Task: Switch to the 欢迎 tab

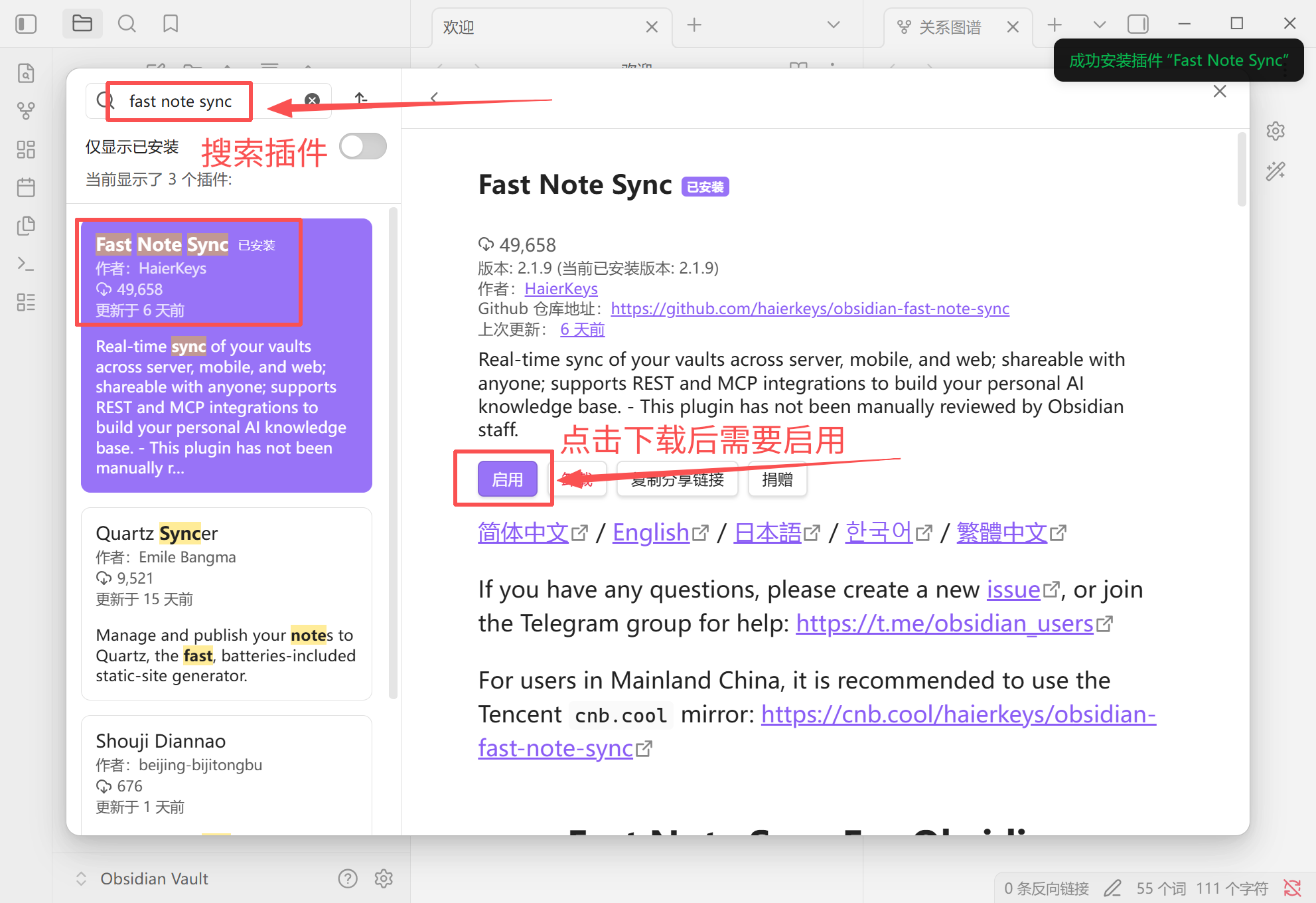Action: tap(551, 27)
